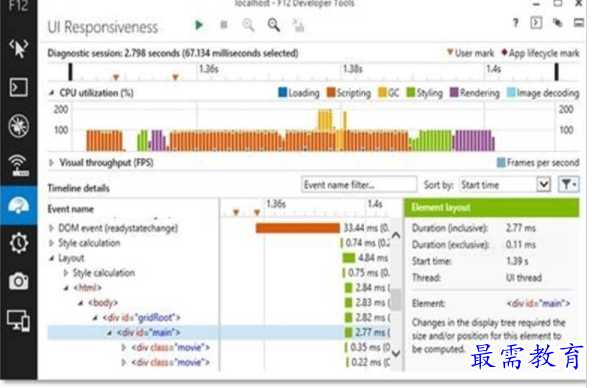Image resolution: width=592 pixels, height=388 pixels.
Task: Click the Duration (inclusive) 2.77 ms value
Action: click(521, 228)
